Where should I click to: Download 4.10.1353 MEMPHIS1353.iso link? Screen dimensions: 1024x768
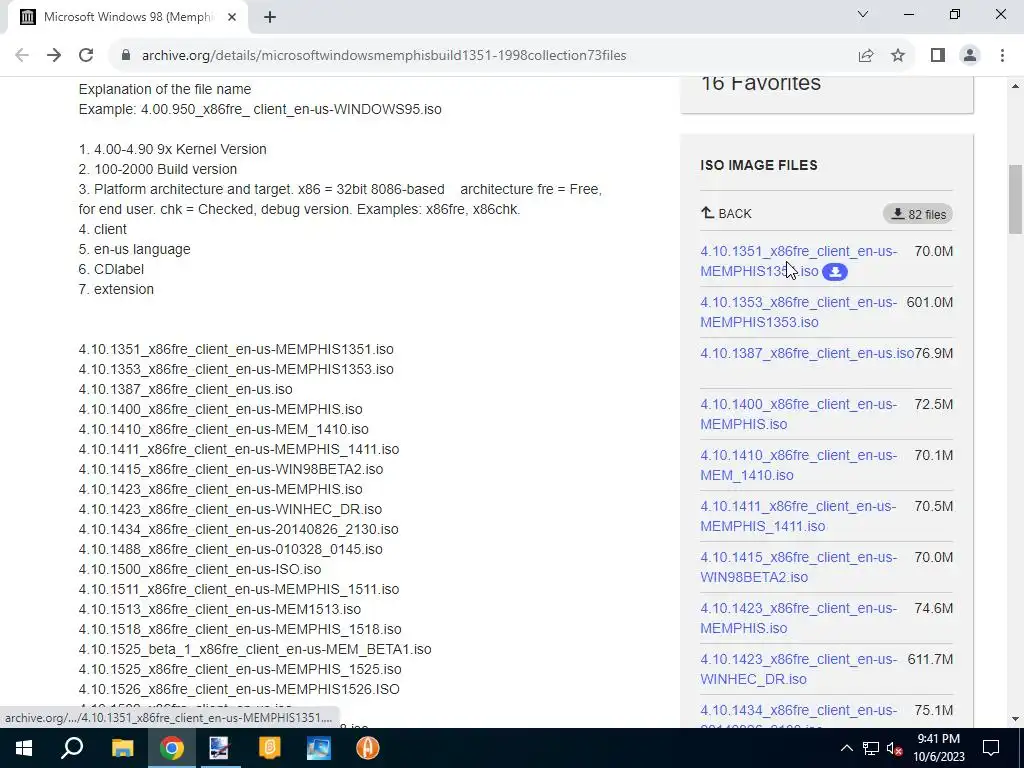799,312
